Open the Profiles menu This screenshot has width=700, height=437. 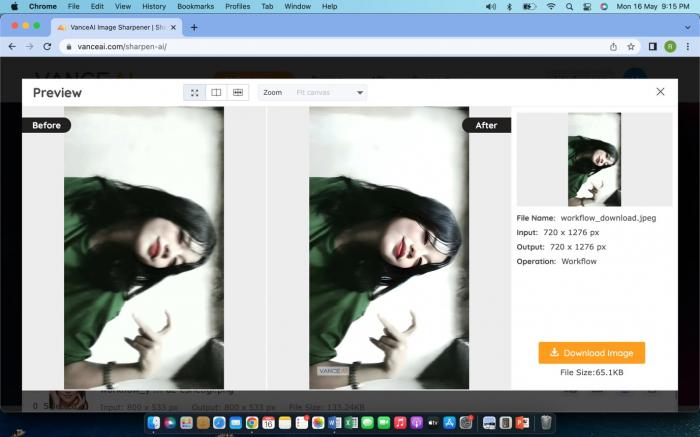tap(238, 6)
